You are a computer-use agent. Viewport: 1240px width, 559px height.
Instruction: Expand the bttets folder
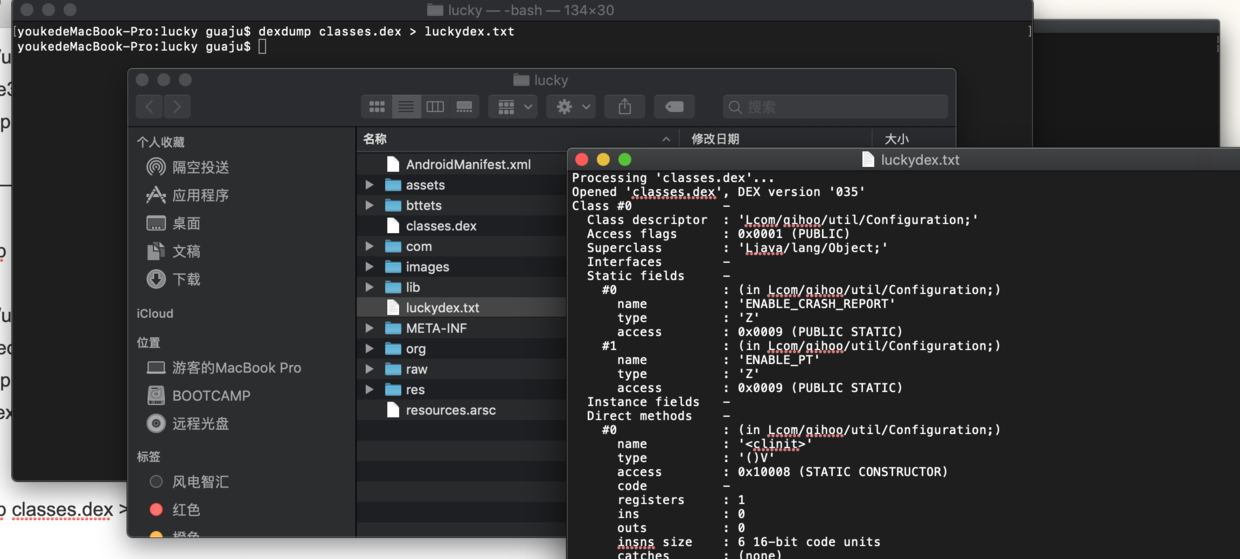click(x=370, y=205)
